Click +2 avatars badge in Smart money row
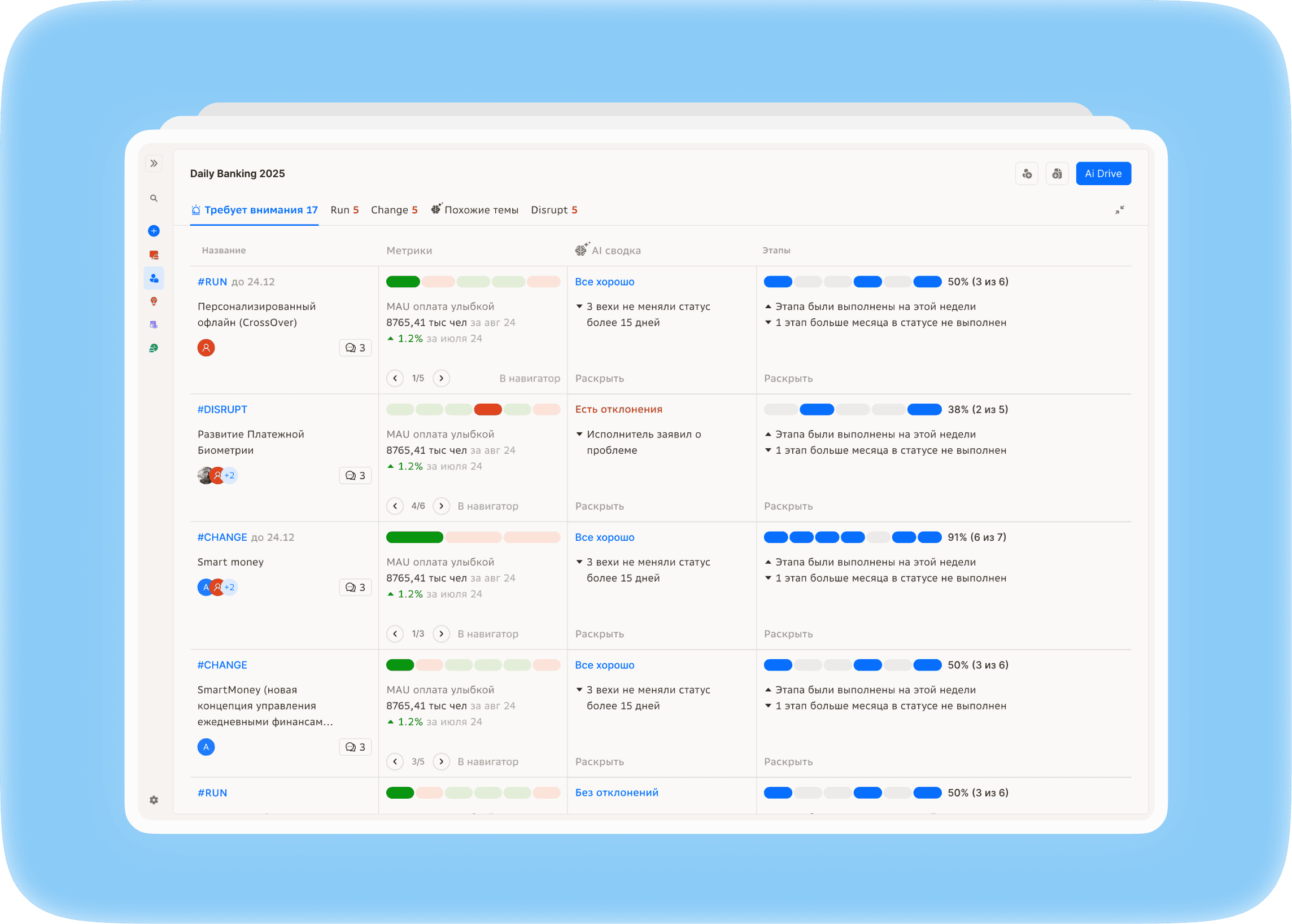The image size is (1292, 924). (x=230, y=588)
